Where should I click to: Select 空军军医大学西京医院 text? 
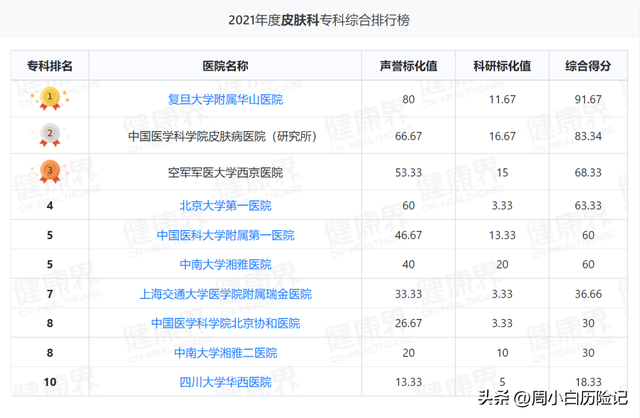tap(225, 173)
